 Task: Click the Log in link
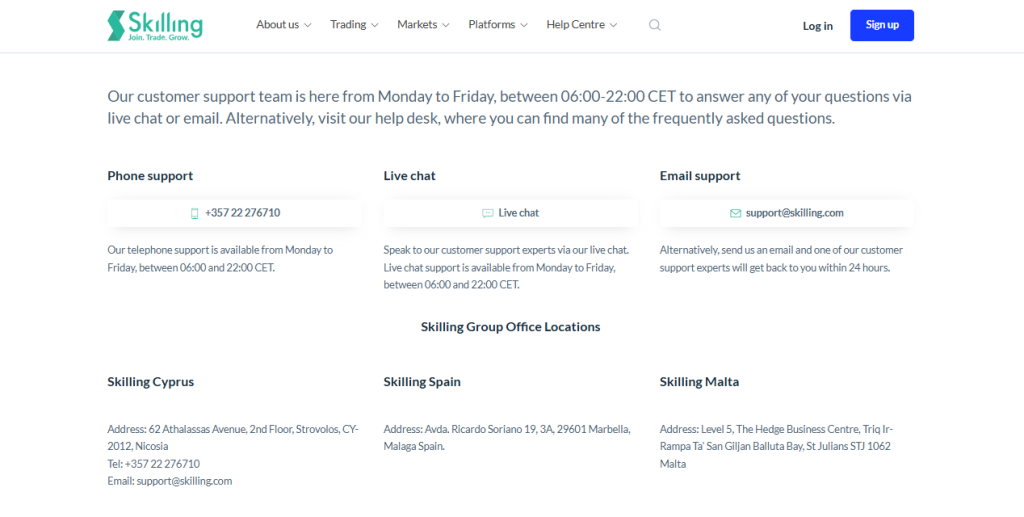click(817, 26)
